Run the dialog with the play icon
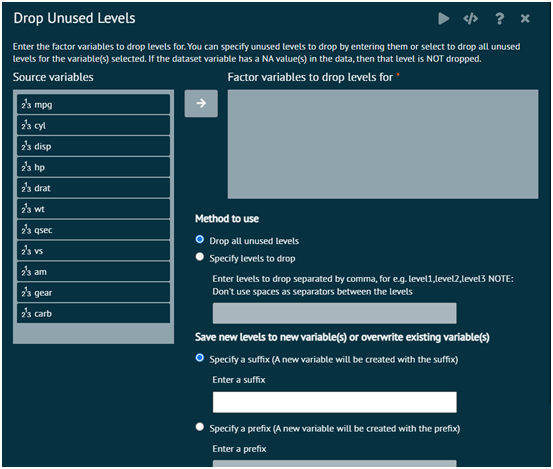 point(443,18)
